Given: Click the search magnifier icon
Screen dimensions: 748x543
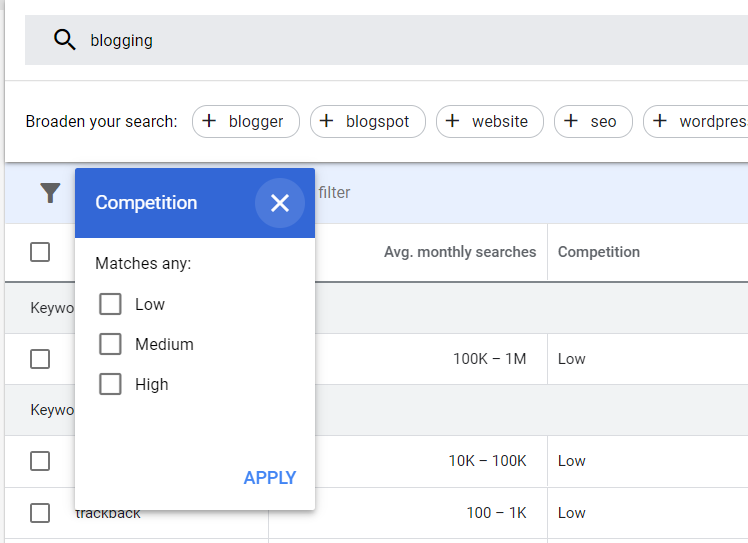Looking at the screenshot, I should (64, 40).
